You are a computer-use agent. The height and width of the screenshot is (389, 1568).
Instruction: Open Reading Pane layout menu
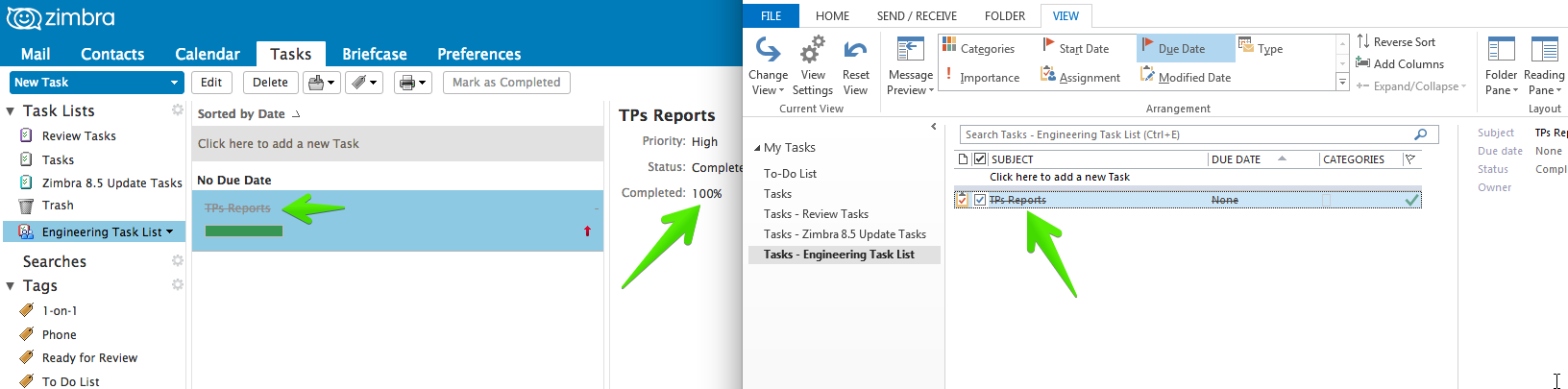click(x=1543, y=65)
